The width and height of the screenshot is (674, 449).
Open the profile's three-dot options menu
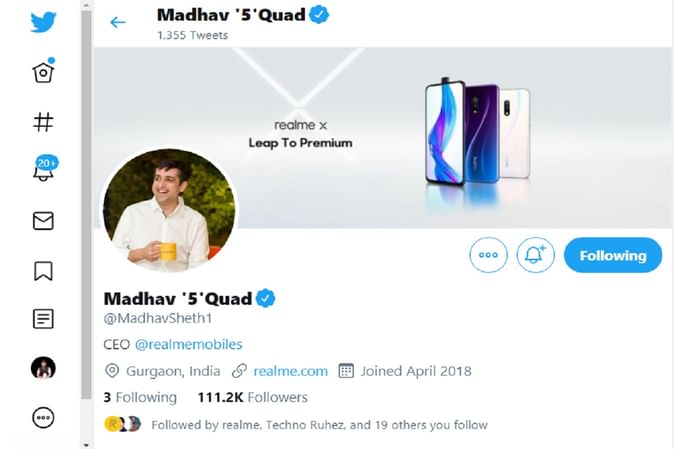coord(488,255)
